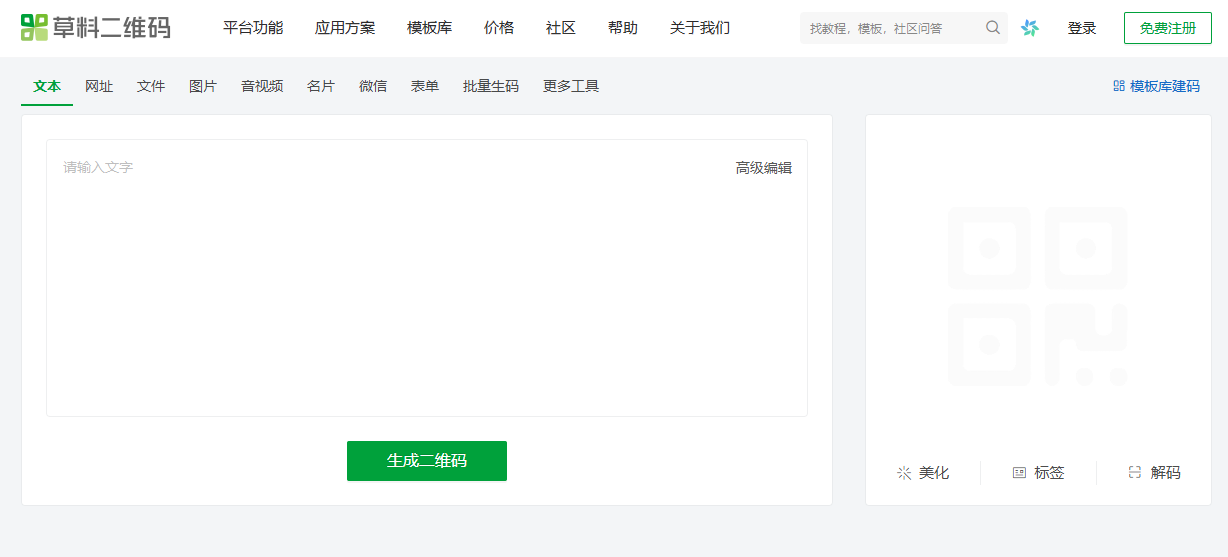1228x557 pixels.
Task: Open 高级编辑 advanced editor
Action: pos(764,168)
